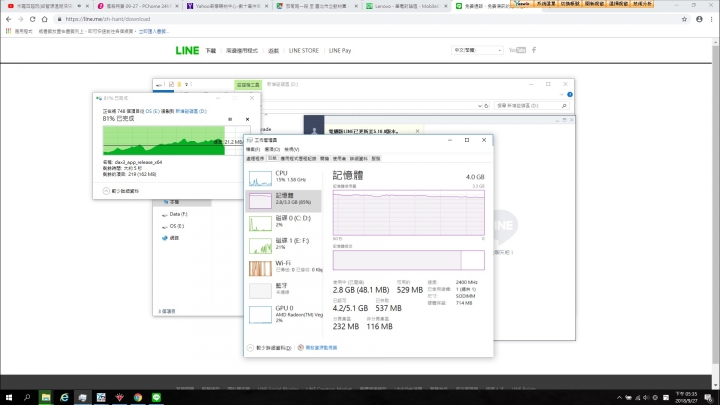Go to the Chrome home page
Screen dimensions: 720x405
pyautogui.click(x=45, y=19)
